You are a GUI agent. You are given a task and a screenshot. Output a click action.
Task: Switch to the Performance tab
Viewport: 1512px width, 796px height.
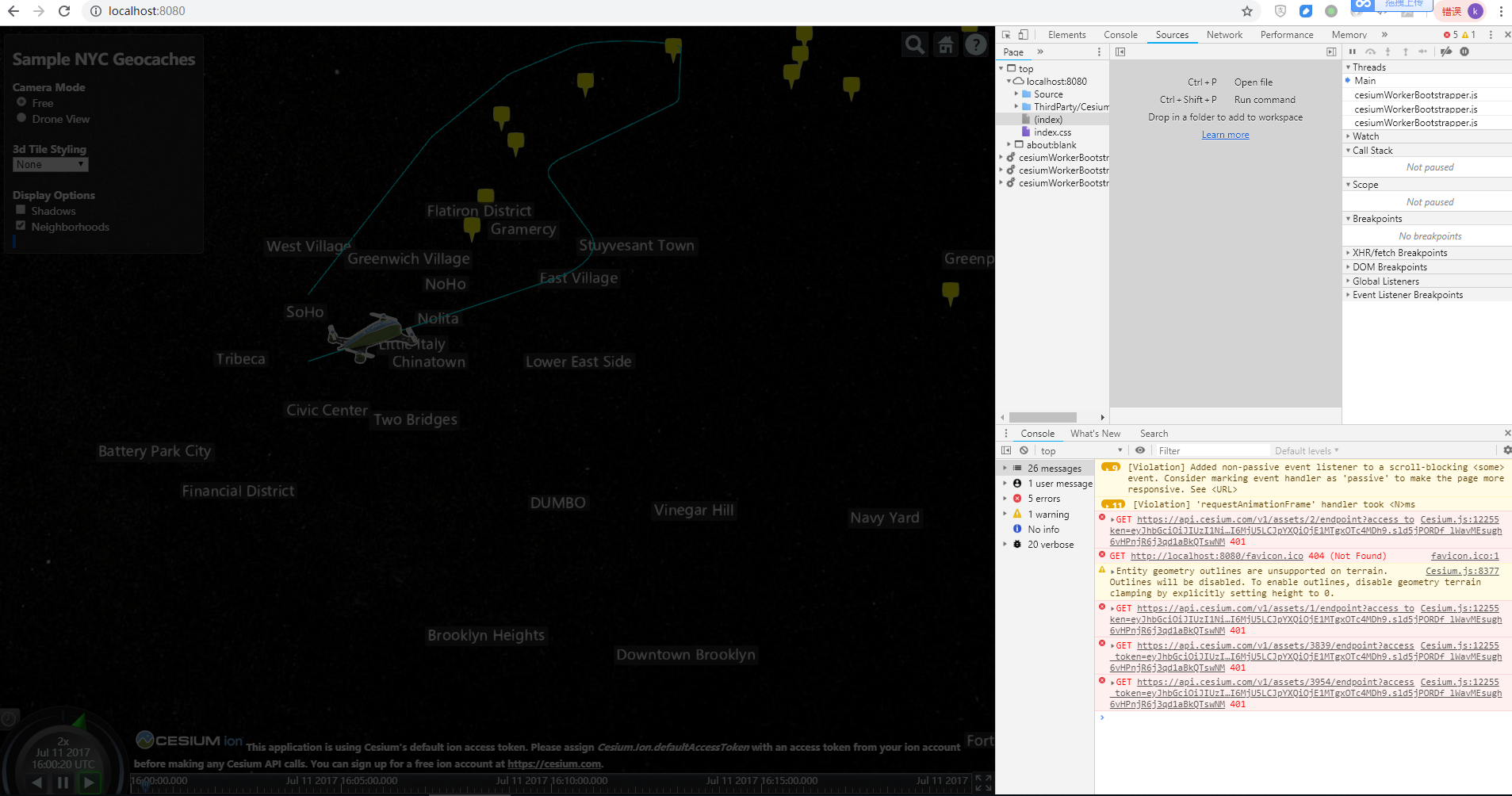pyautogui.click(x=1287, y=35)
